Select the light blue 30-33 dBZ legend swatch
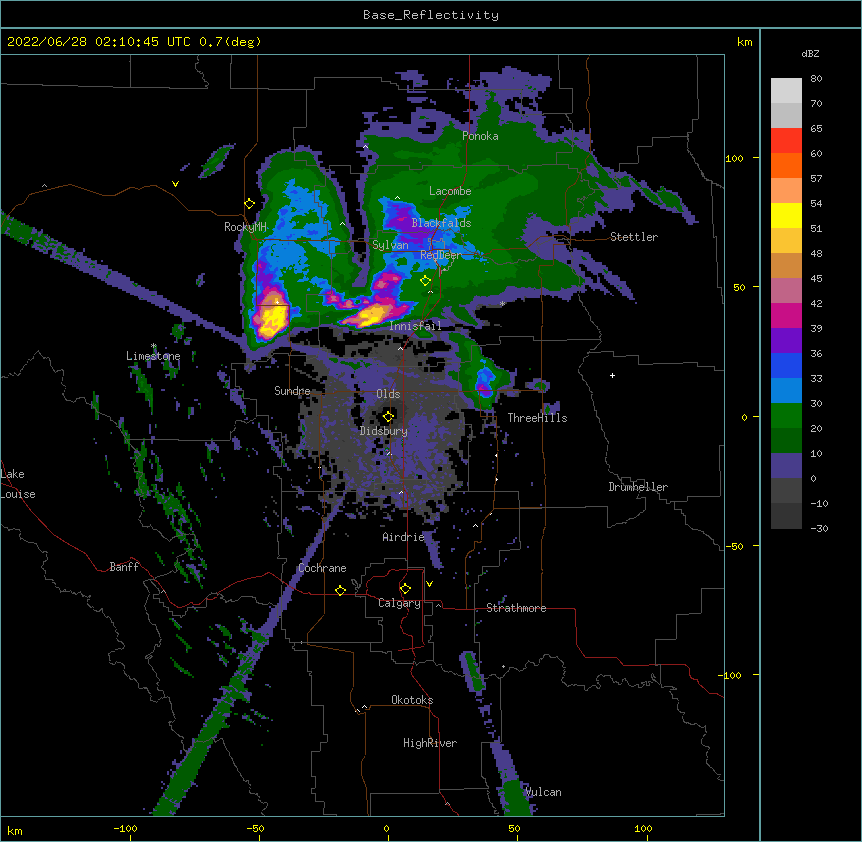This screenshot has width=862, height=842. pos(786,391)
